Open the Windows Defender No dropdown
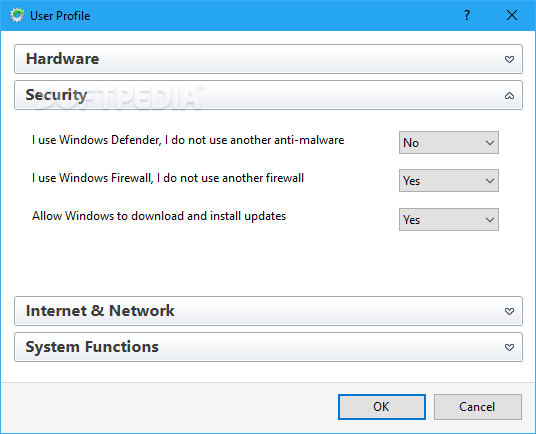536x434 pixels. click(x=448, y=143)
